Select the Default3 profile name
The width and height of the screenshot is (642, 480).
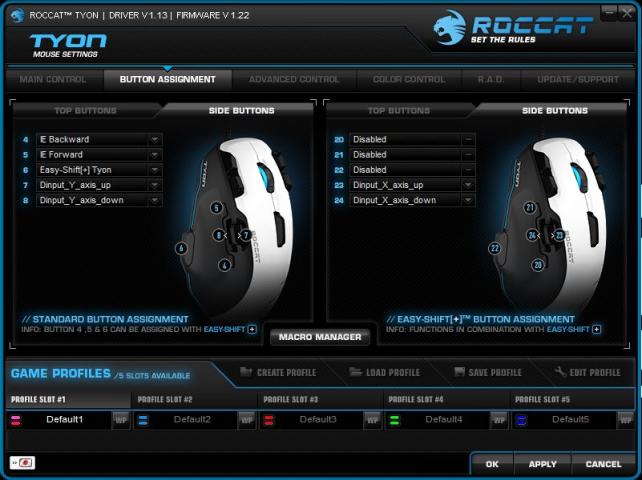point(318,419)
